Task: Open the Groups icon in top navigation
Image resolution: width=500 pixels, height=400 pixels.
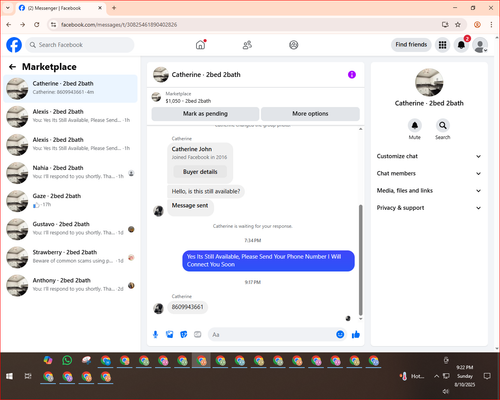Action: click(x=294, y=45)
